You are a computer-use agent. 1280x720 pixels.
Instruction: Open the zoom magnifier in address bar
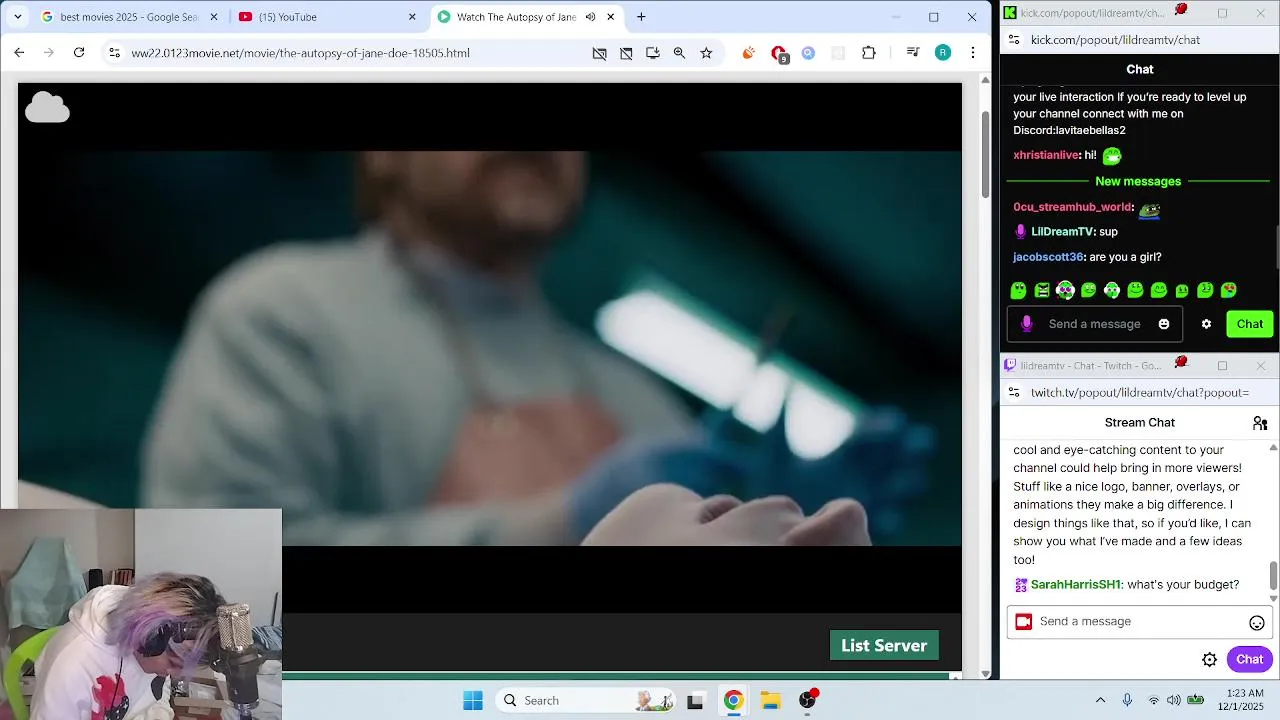[x=679, y=53]
